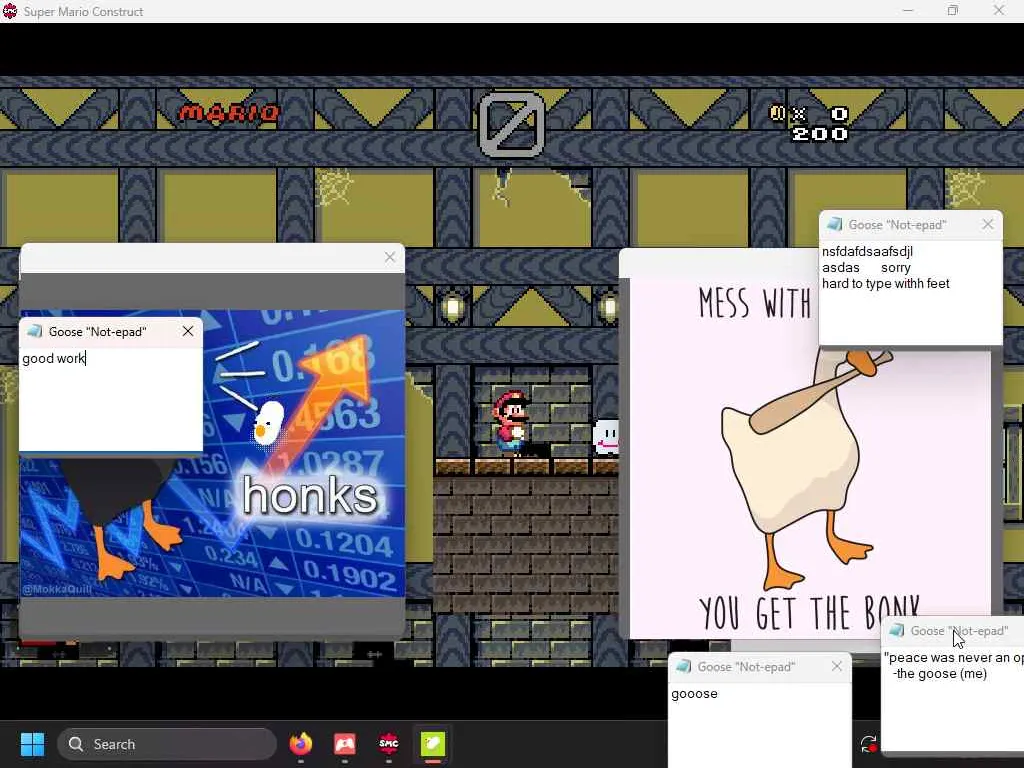Click the 'hard to type withh feet' line
This screenshot has height=768, width=1024.
point(886,283)
